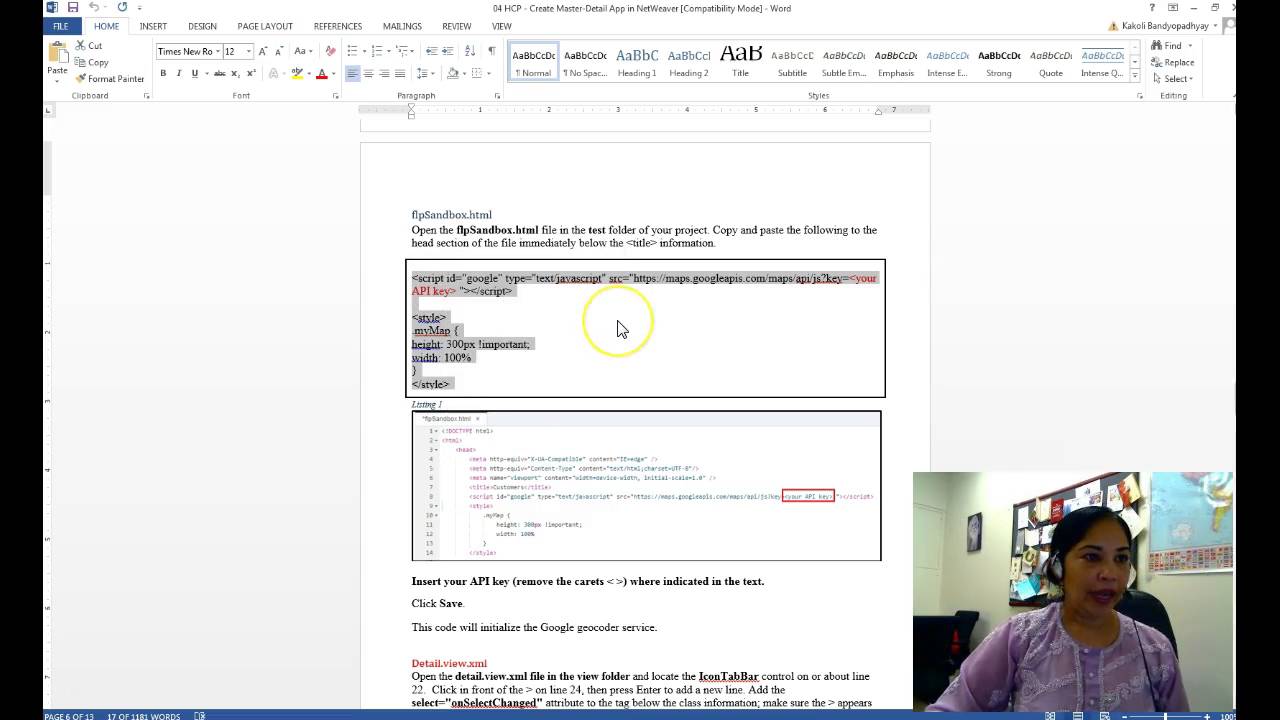Expand the Styles gallery More arrow
The height and width of the screenshot is (720, 1280).
[x=1134, y=74]
